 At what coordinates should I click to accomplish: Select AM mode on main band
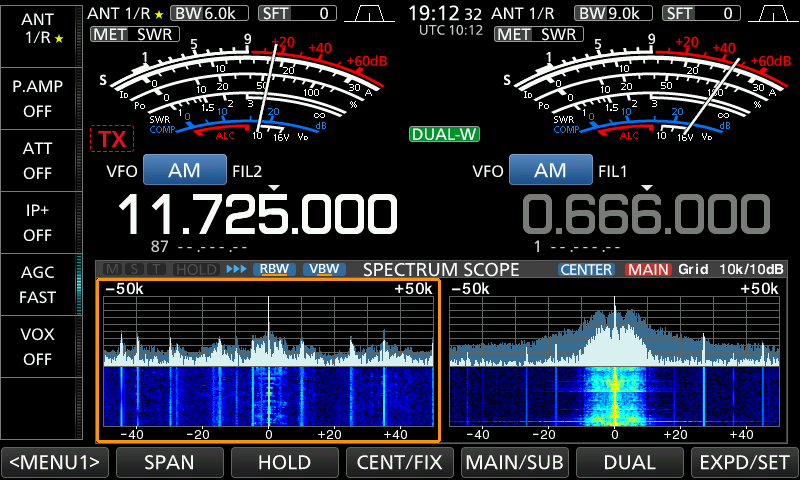185,170
